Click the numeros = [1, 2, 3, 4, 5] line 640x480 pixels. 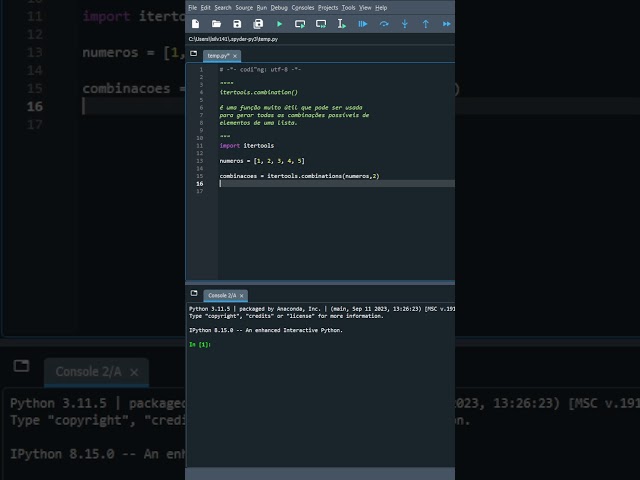(262, 161)
